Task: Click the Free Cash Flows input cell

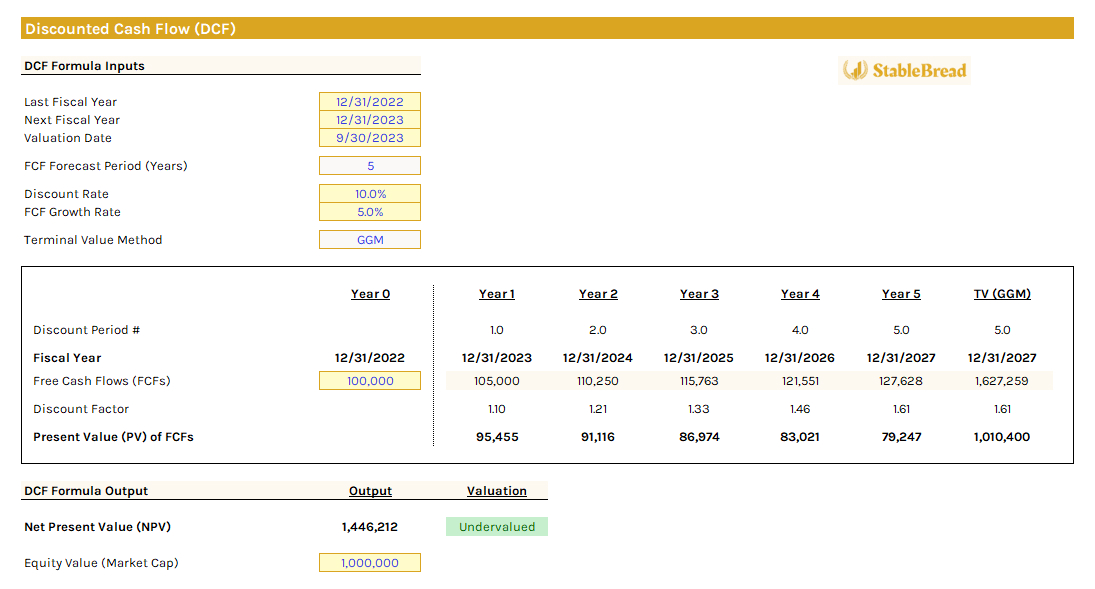Action: 369,380
